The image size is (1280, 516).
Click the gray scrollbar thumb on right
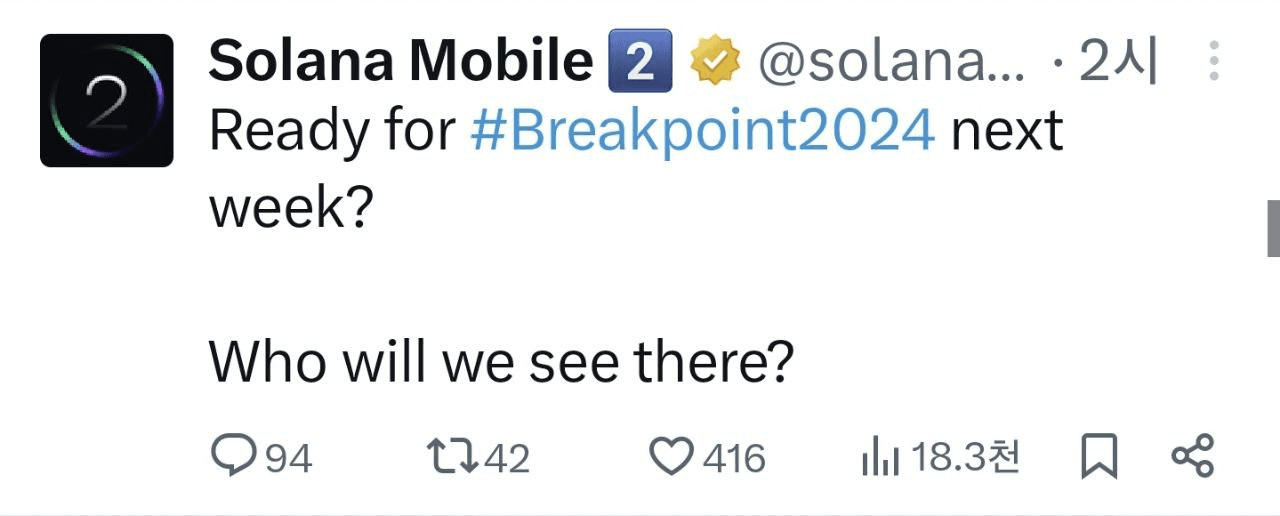pos(1273,228)
